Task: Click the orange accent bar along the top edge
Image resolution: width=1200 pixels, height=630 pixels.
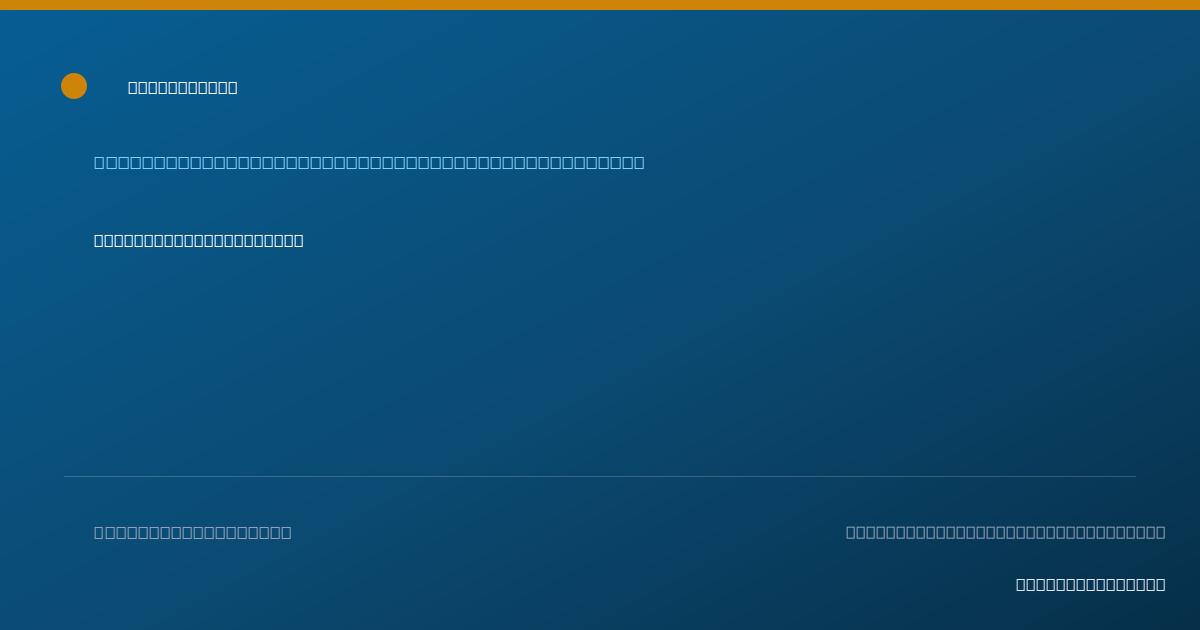Action: point(600,5)
